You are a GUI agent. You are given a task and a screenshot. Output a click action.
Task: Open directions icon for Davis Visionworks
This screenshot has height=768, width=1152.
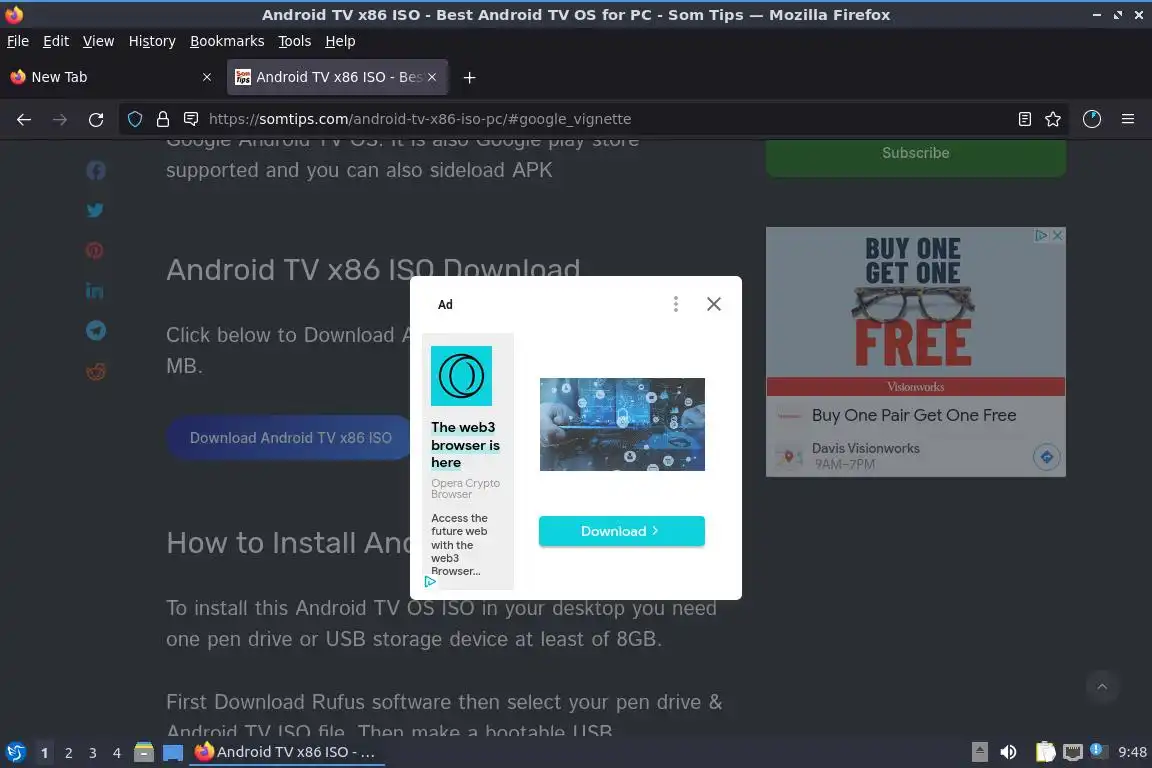[x=1046, y=457]
